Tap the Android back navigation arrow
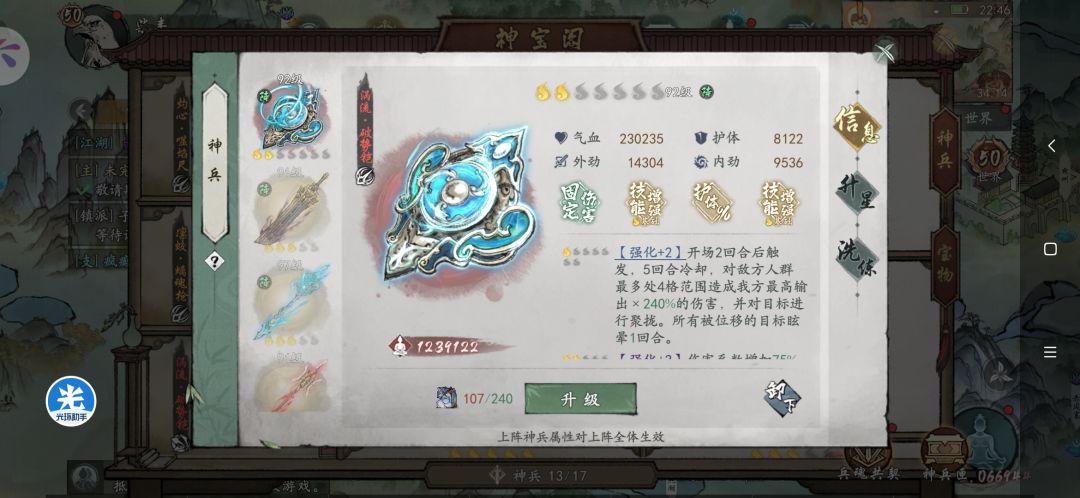Viewport: 1080px width, 498px height. click(1051, 145)
